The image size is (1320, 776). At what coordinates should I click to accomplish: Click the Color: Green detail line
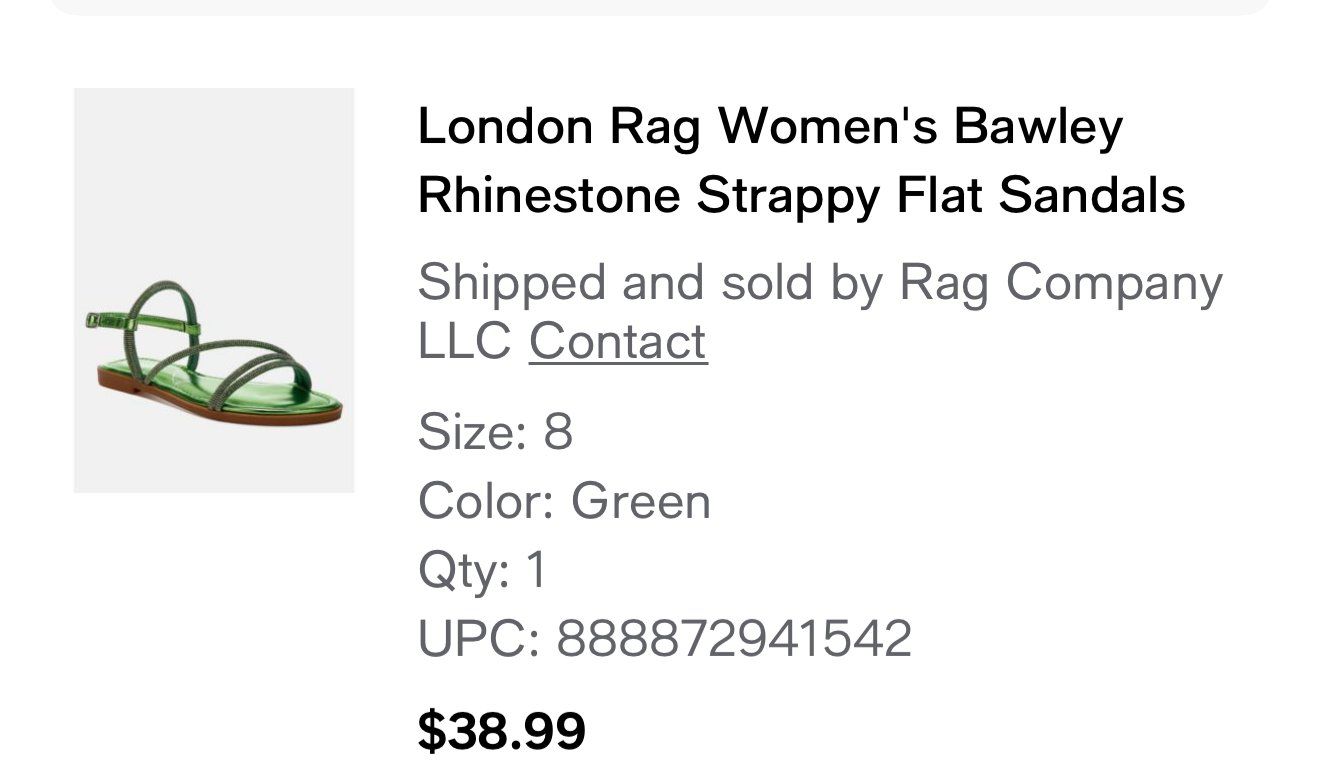point(564,501)
